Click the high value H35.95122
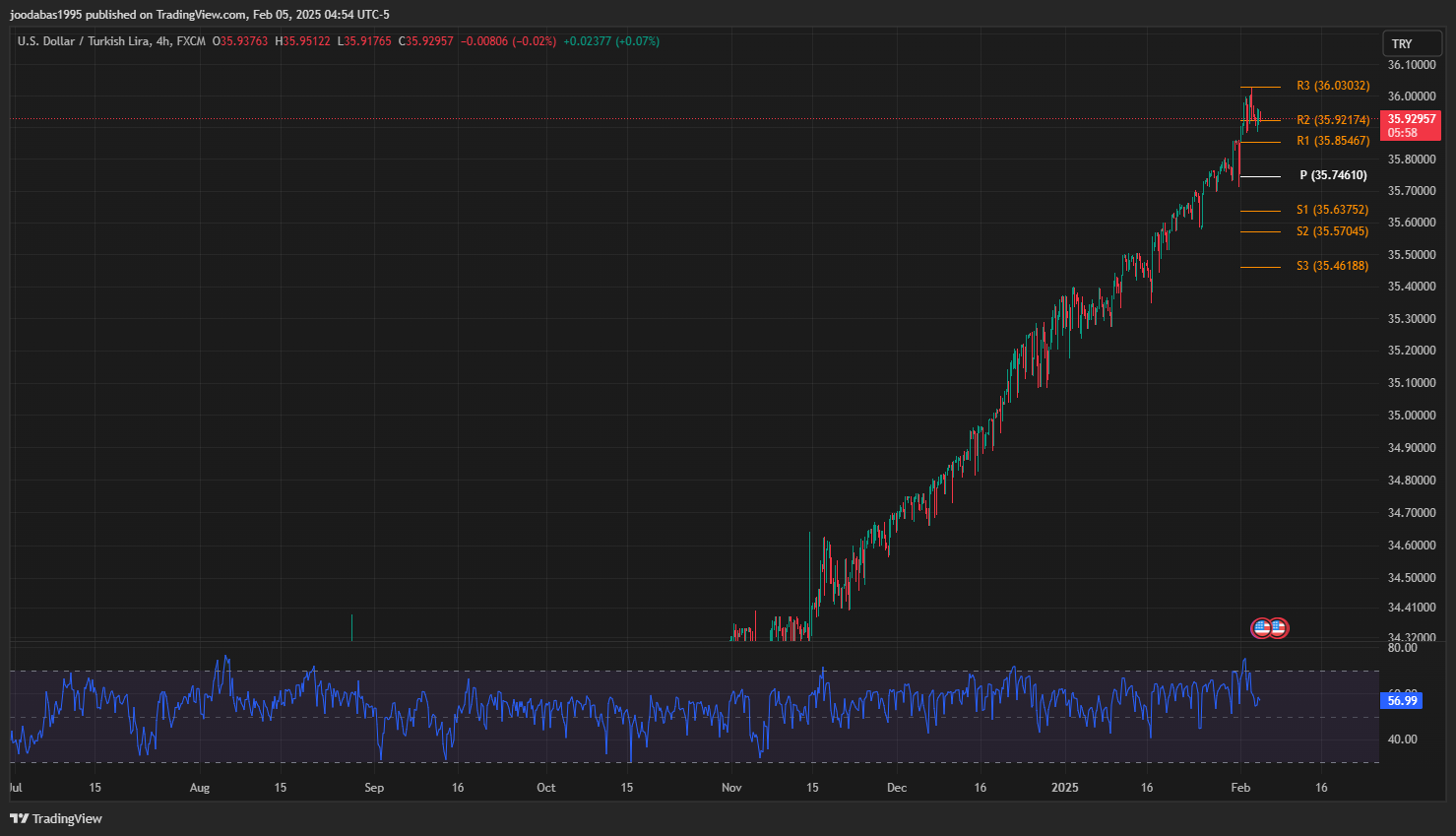Viewport: 1456px width, 836px height. pyautogui.click(x=303, y=41)
